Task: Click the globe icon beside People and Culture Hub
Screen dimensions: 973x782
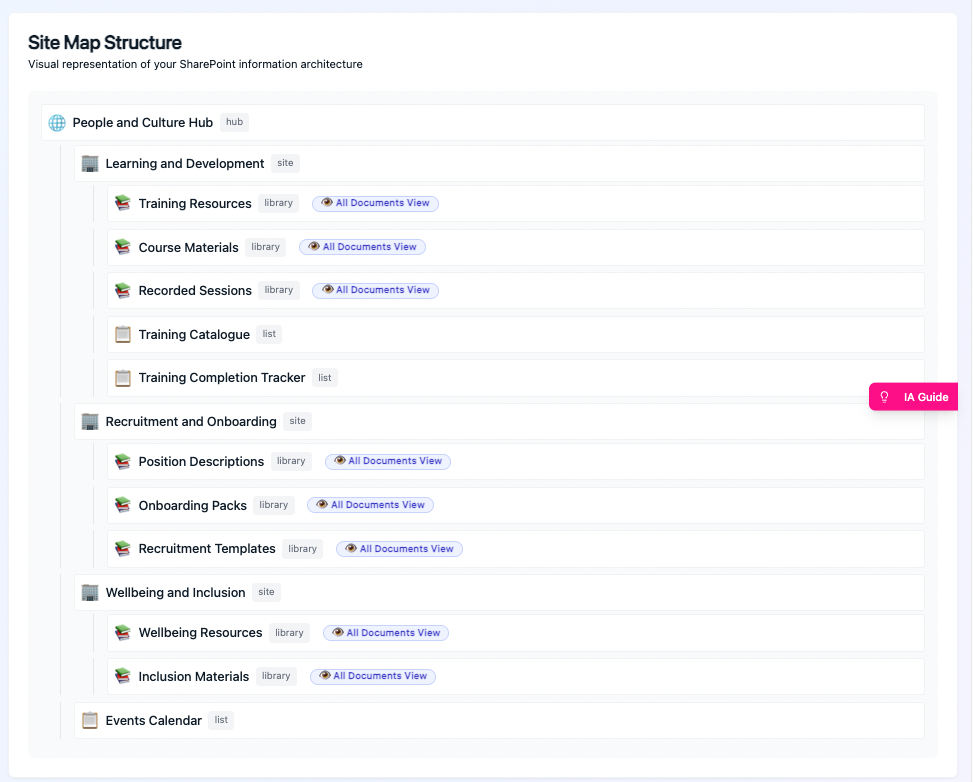Action: tap(57, 122)
